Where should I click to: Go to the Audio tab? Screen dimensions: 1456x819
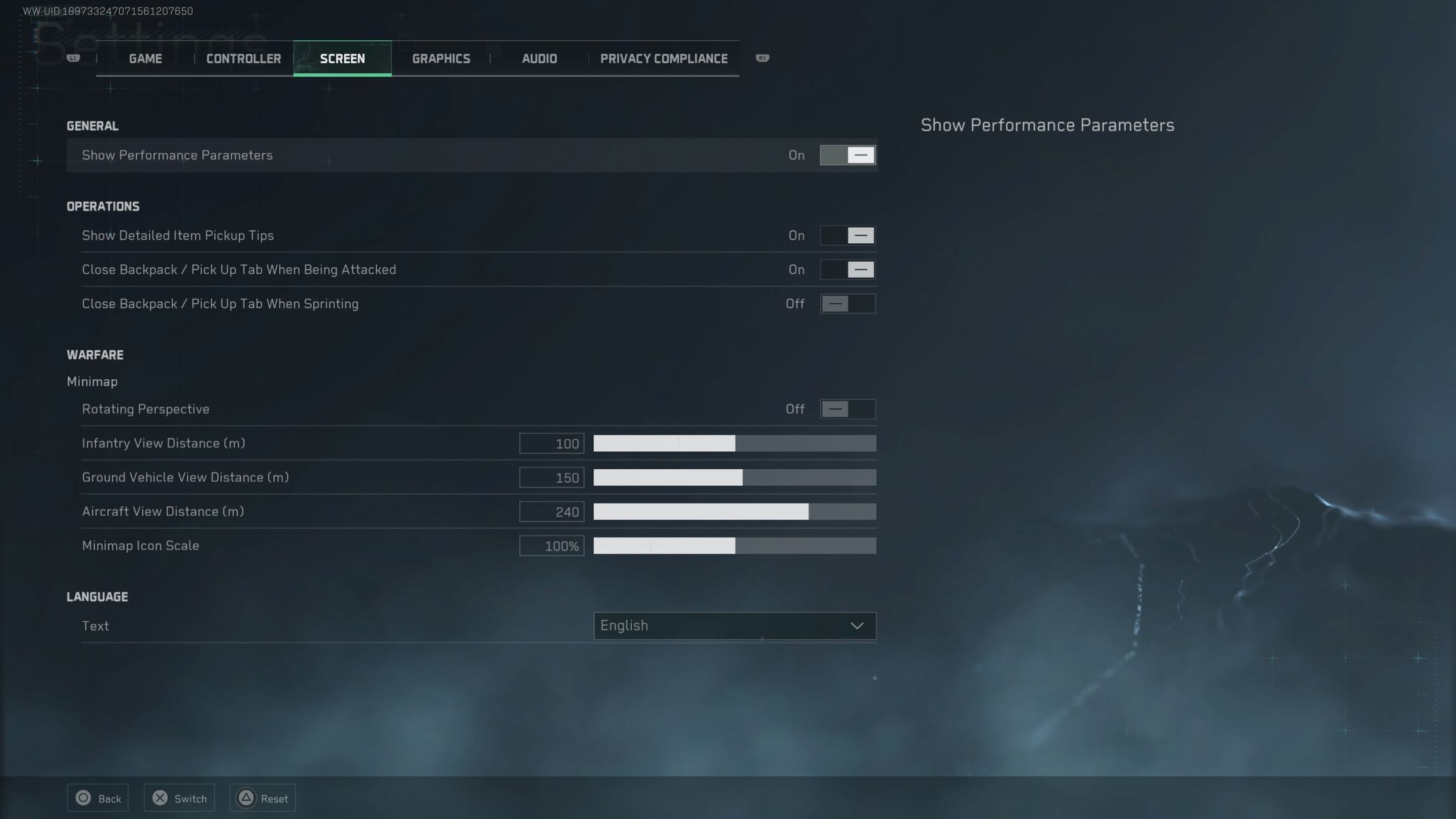(539, 59)
